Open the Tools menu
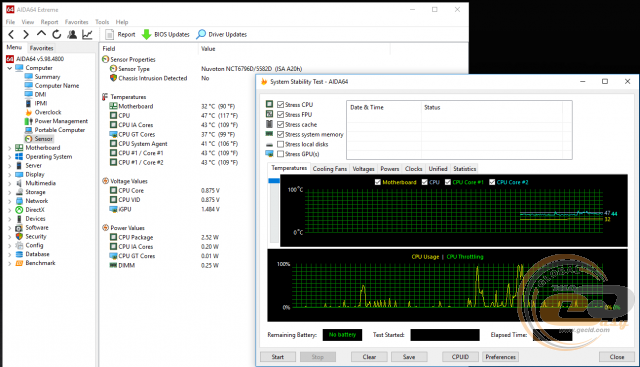Image resolution: width=640 pixels, height=367 pixels. tap(102, 22)
